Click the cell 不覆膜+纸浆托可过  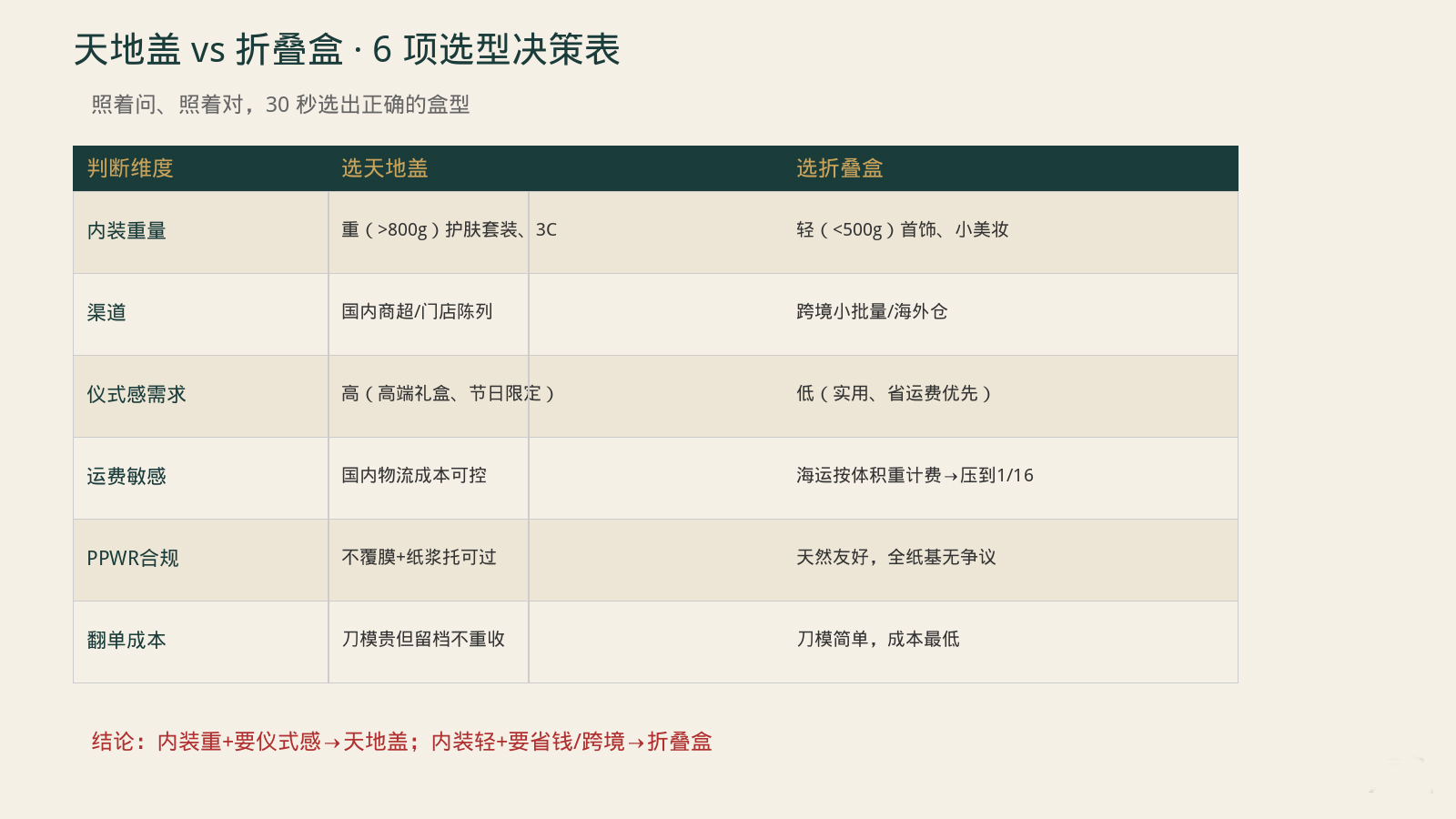tap(419, 558)
